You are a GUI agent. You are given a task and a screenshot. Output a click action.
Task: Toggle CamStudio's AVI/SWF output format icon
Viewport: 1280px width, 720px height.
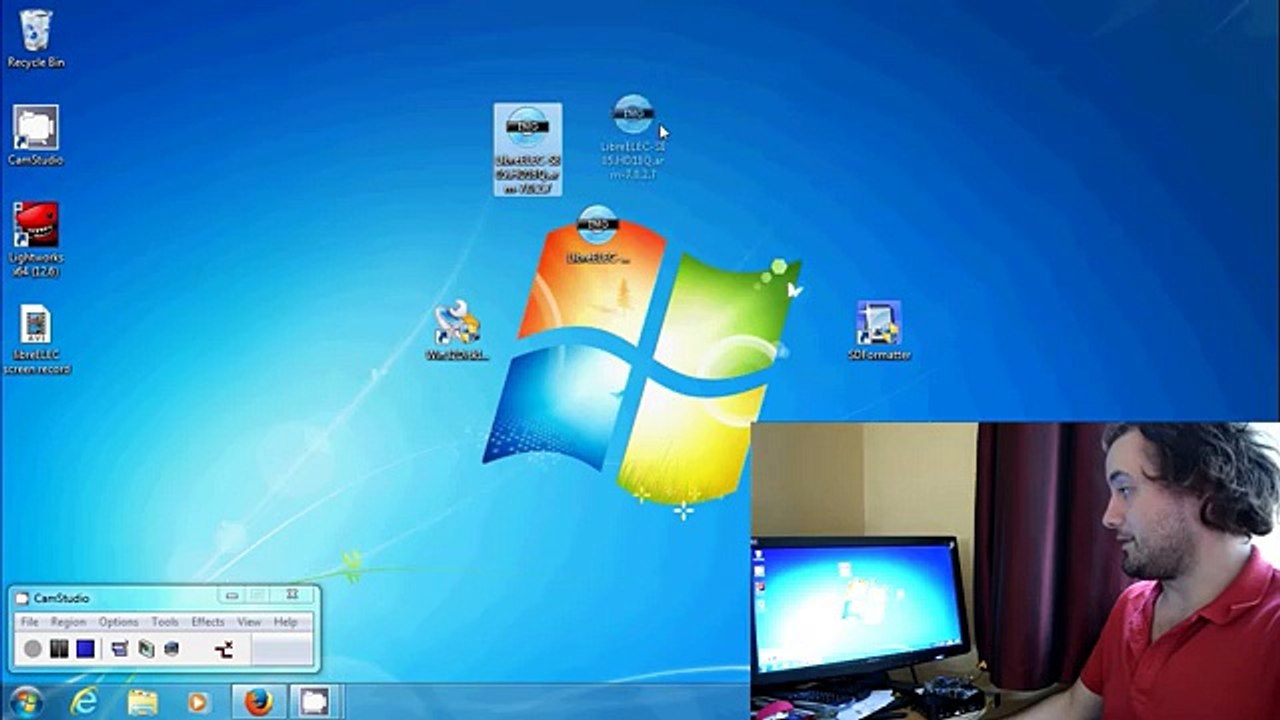(x=224, y=649)
